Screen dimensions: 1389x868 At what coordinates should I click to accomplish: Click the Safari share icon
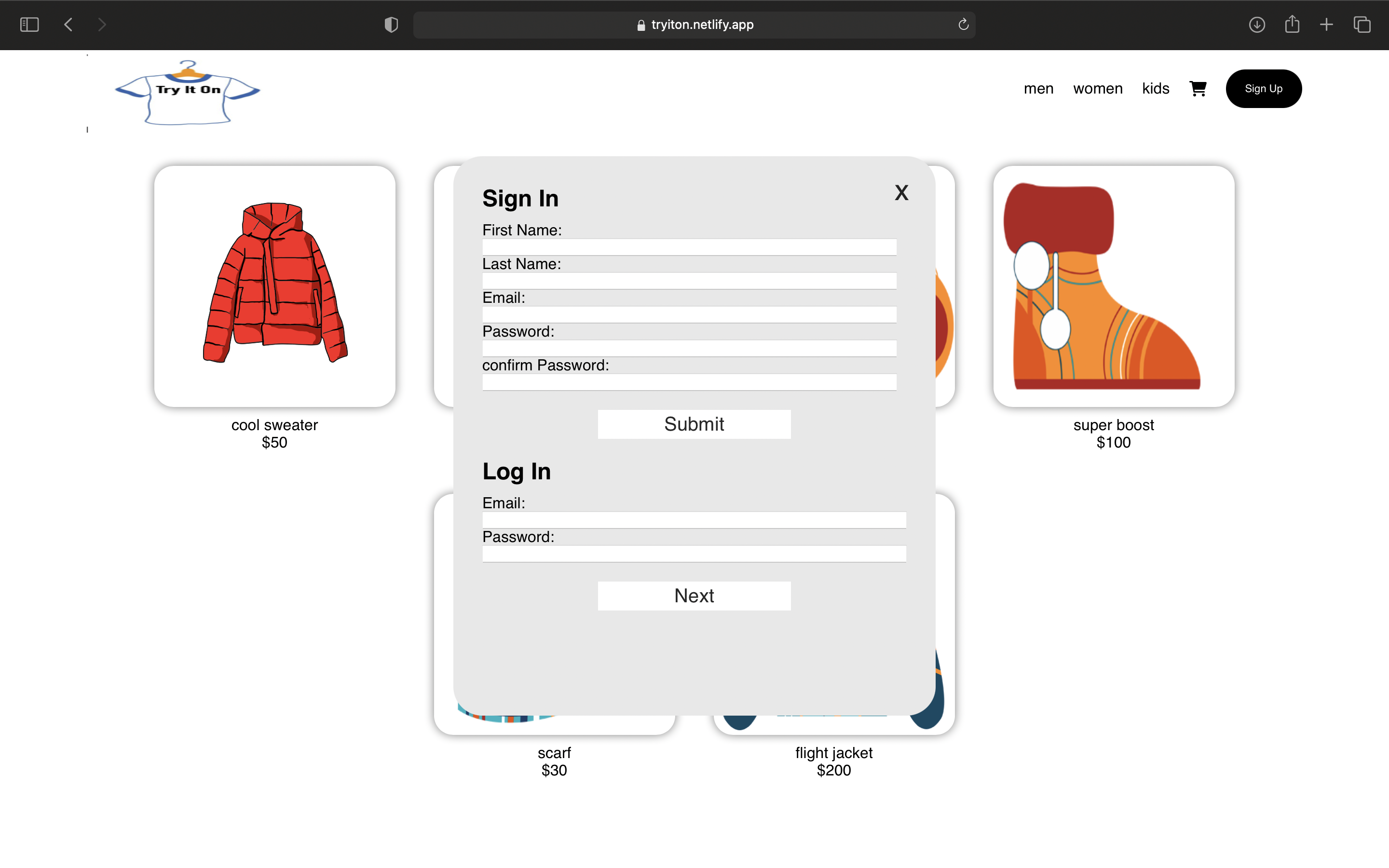click(1292, 25)
